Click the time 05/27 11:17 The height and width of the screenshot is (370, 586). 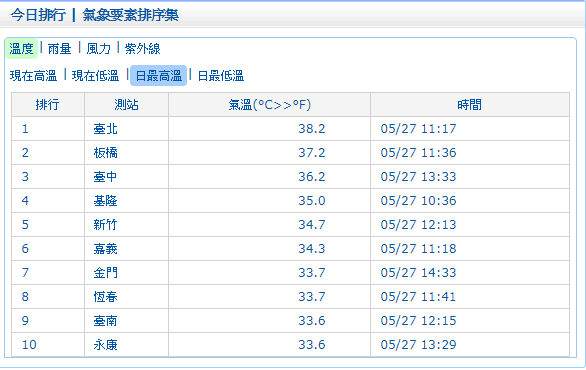(x=419, y=129)
